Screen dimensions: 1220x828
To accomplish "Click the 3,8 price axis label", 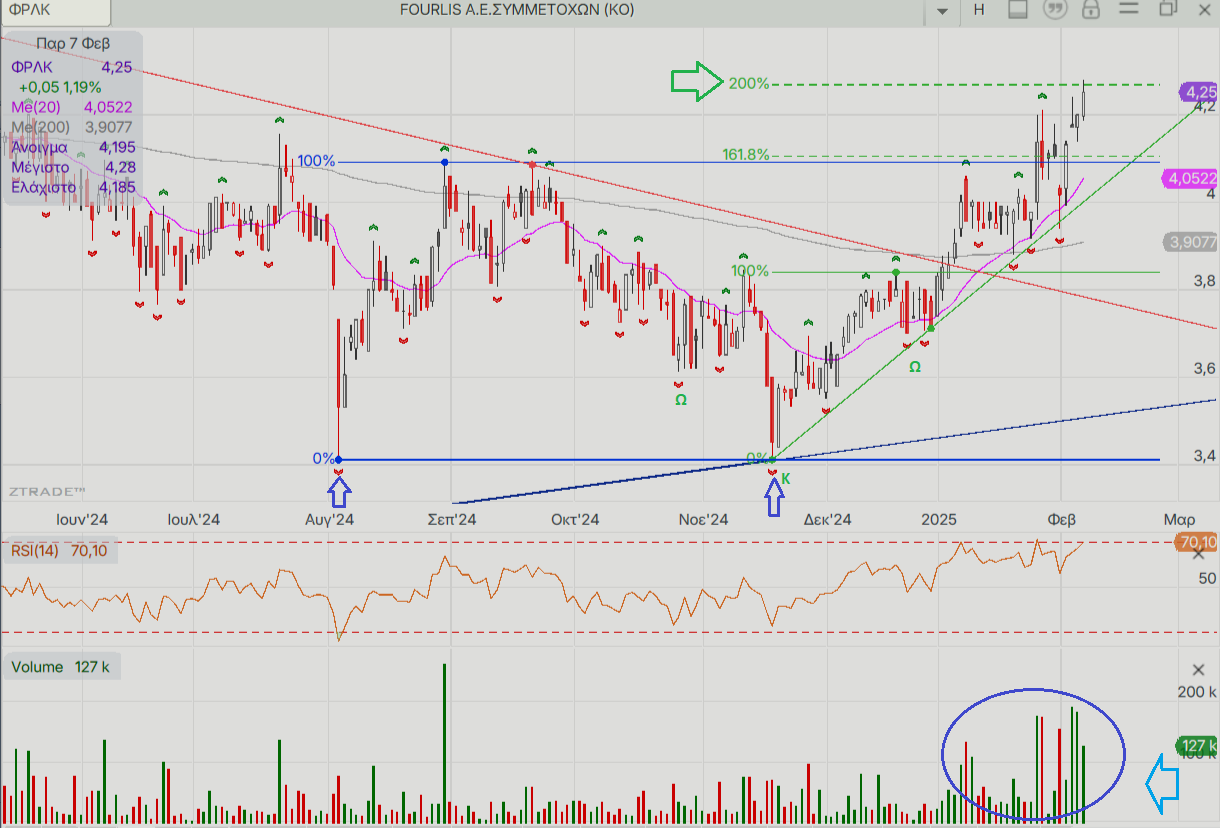I will coord(1204,281).
